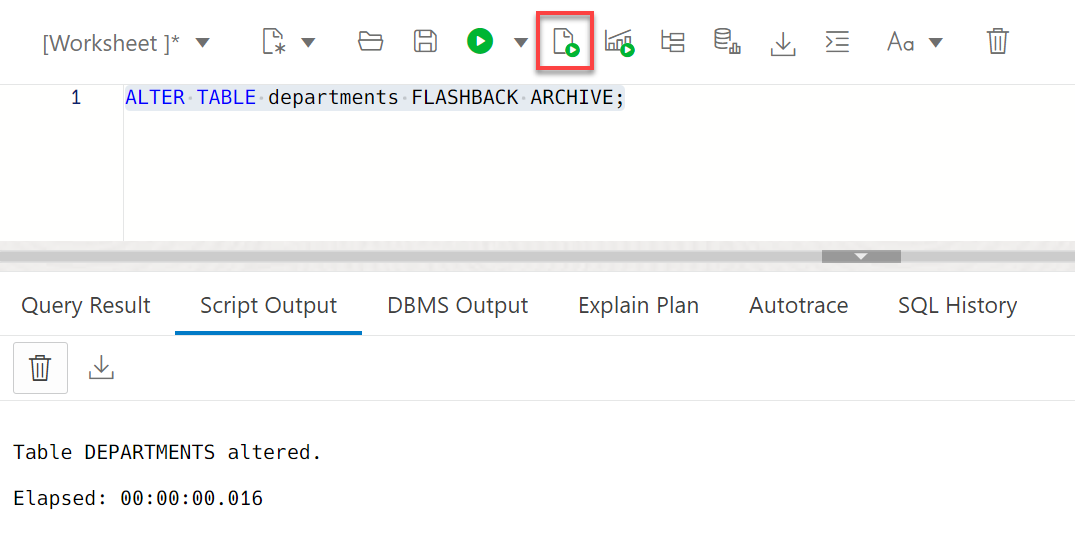1075x549 pixels.
Task: Open the DBMS Output tab
Action: (x=458, y=305)
